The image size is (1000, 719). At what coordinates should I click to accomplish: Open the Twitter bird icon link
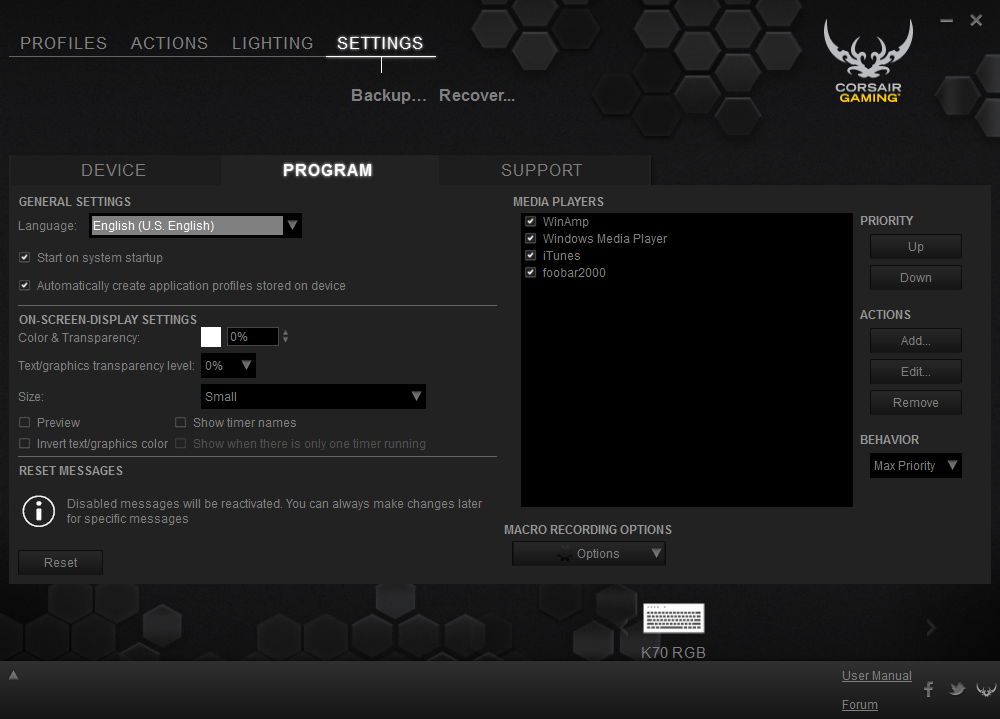coord(957,689)
